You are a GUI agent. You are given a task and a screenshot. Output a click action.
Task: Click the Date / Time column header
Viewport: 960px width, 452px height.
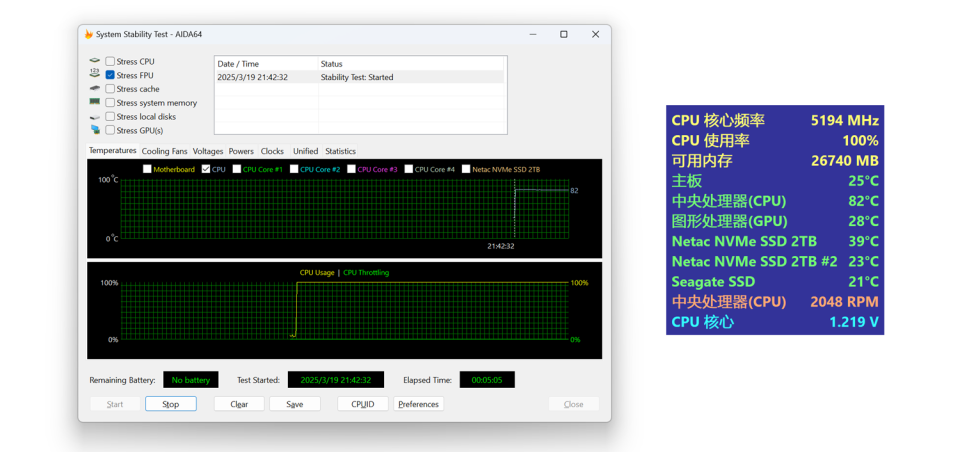point(266,64)
